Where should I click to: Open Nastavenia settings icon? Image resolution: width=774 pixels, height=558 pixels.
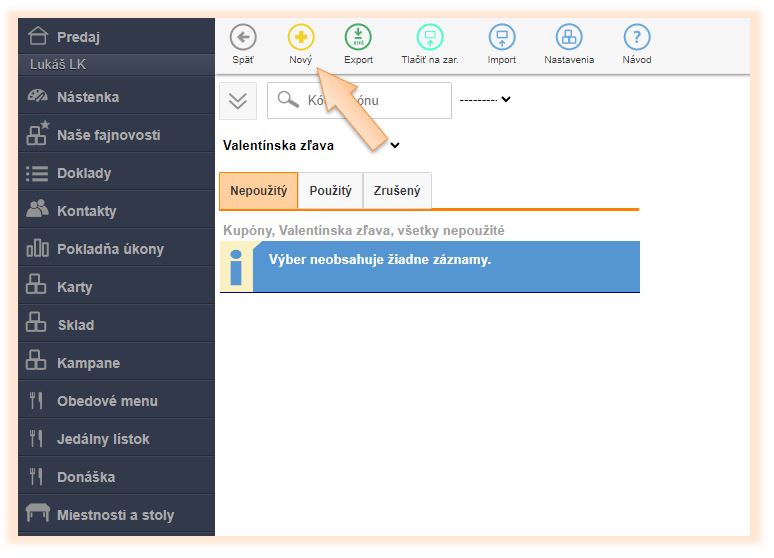coord(569,38)
